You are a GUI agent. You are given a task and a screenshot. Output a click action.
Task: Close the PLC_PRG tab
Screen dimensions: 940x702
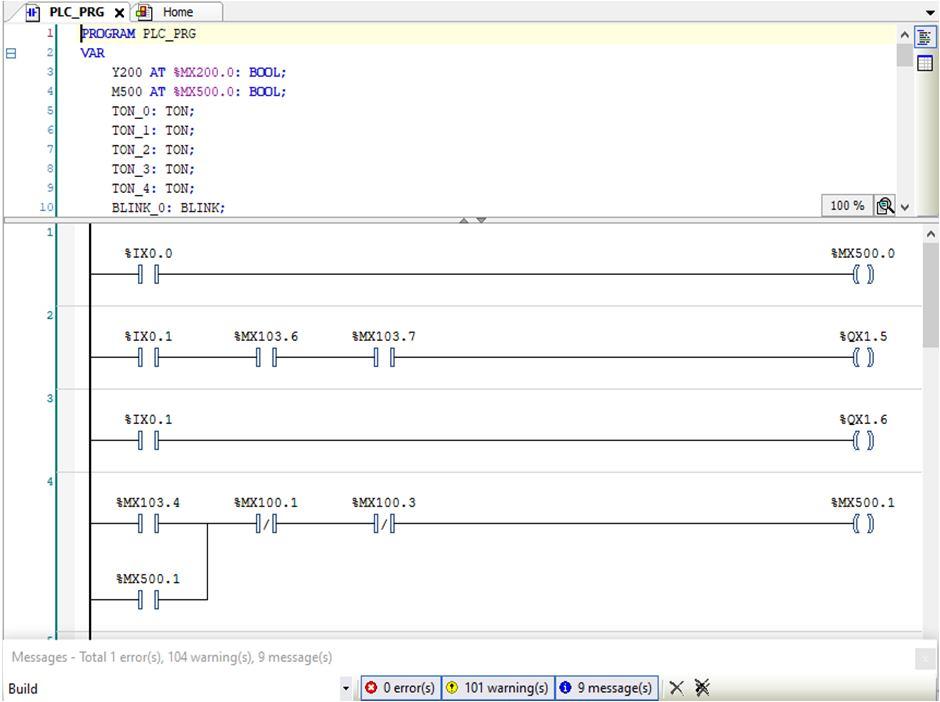pyautogui.click(x=119, y=13)
